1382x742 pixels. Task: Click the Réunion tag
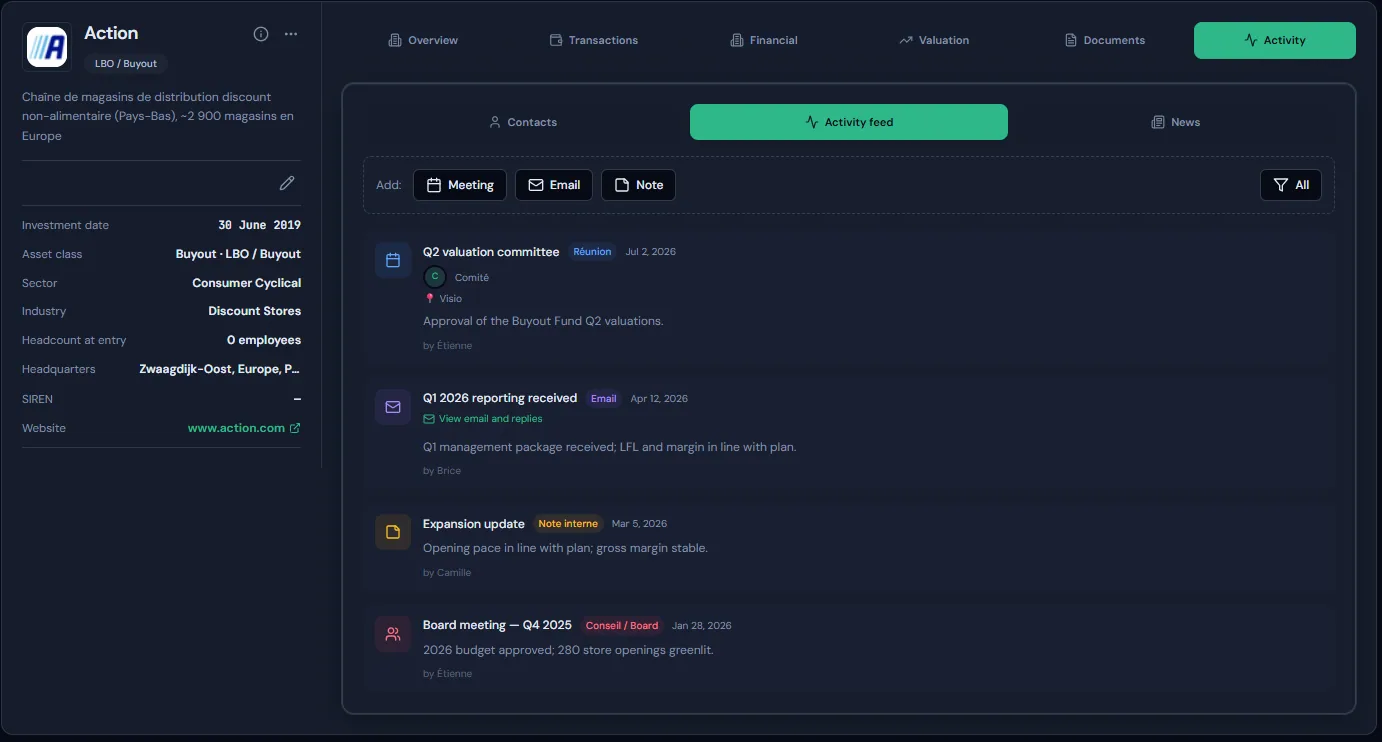point(592,252)
